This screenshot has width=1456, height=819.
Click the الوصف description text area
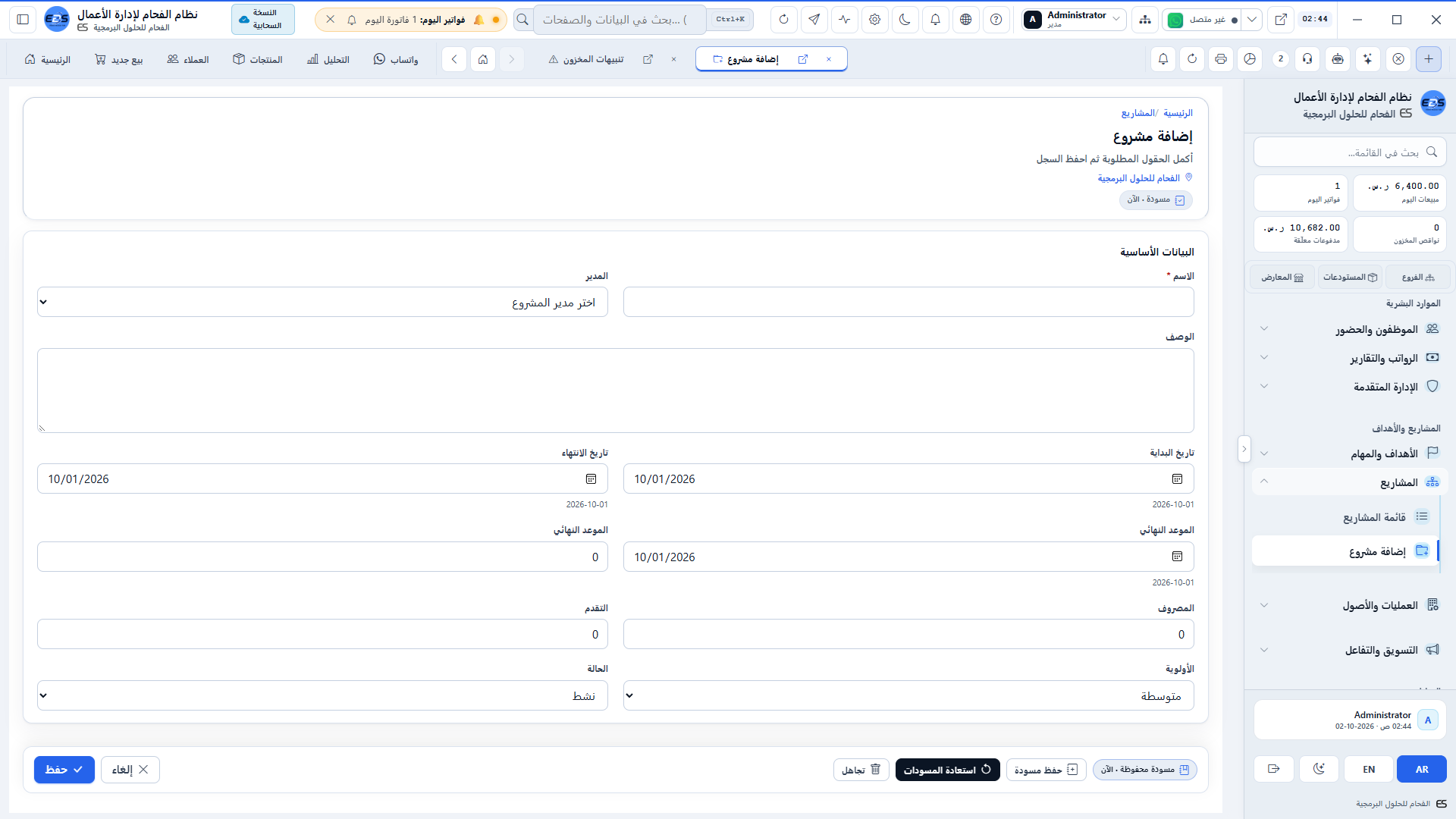pos(616,391)
